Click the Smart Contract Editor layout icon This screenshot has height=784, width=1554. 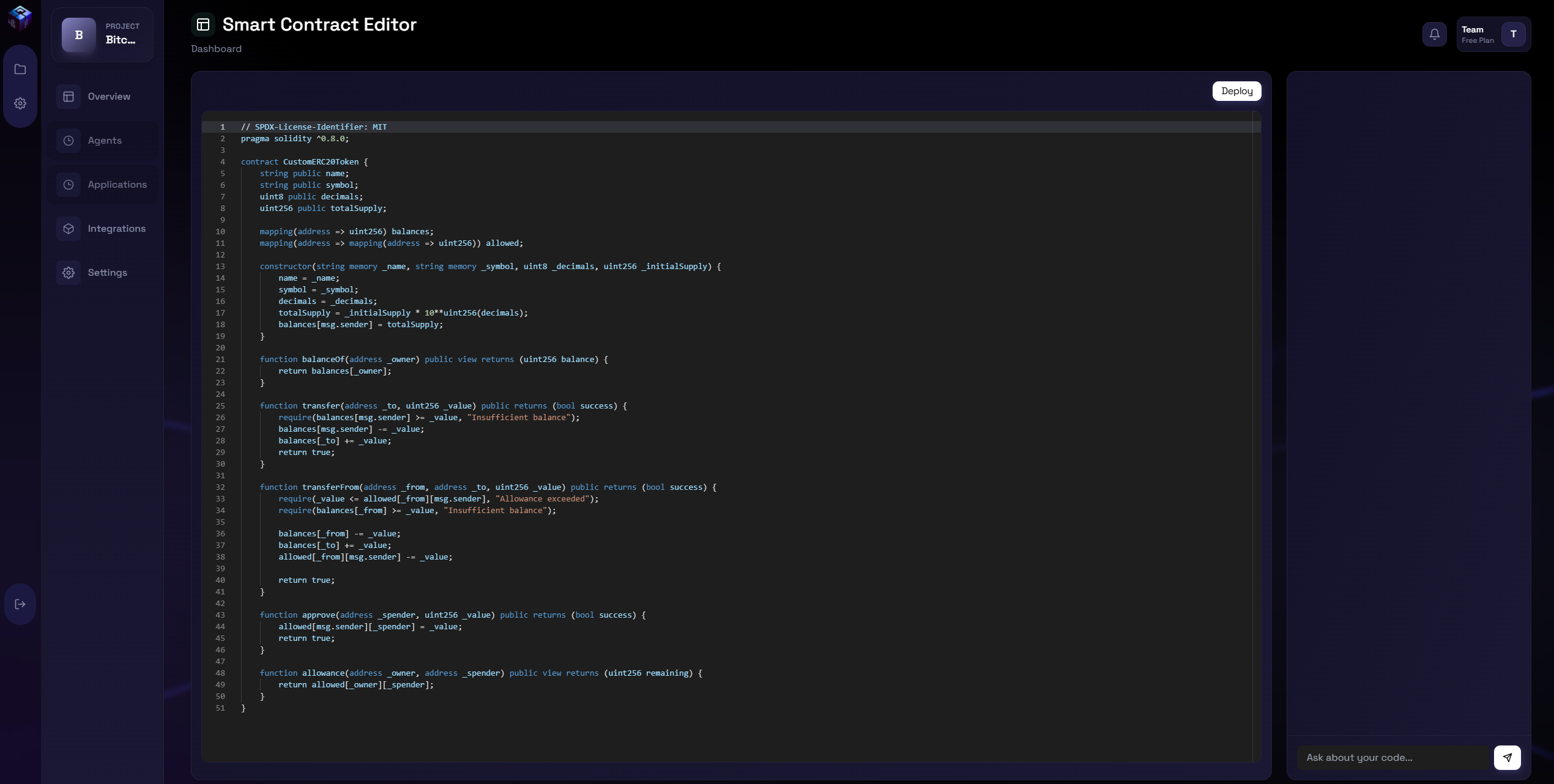[x=203, y=24]
